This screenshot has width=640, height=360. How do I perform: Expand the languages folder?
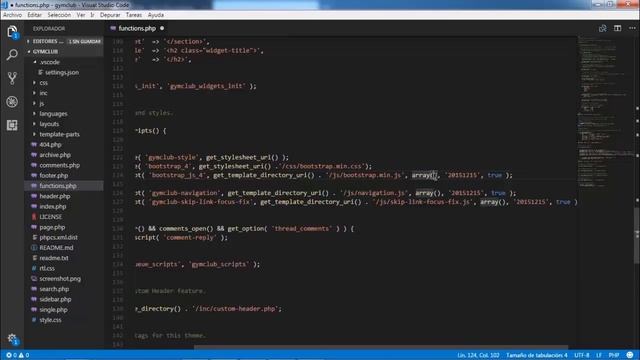(64, 113)
